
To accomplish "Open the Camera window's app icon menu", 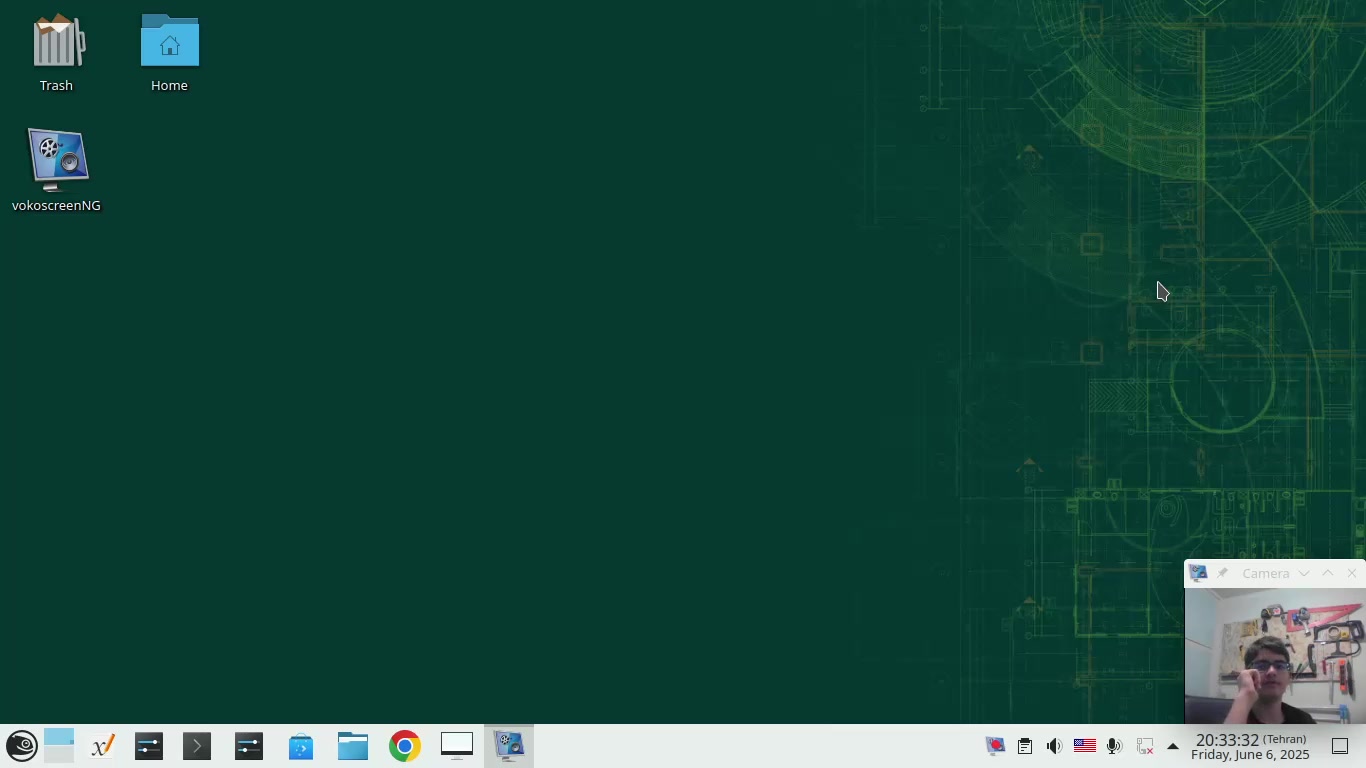I will point(1198,573).
